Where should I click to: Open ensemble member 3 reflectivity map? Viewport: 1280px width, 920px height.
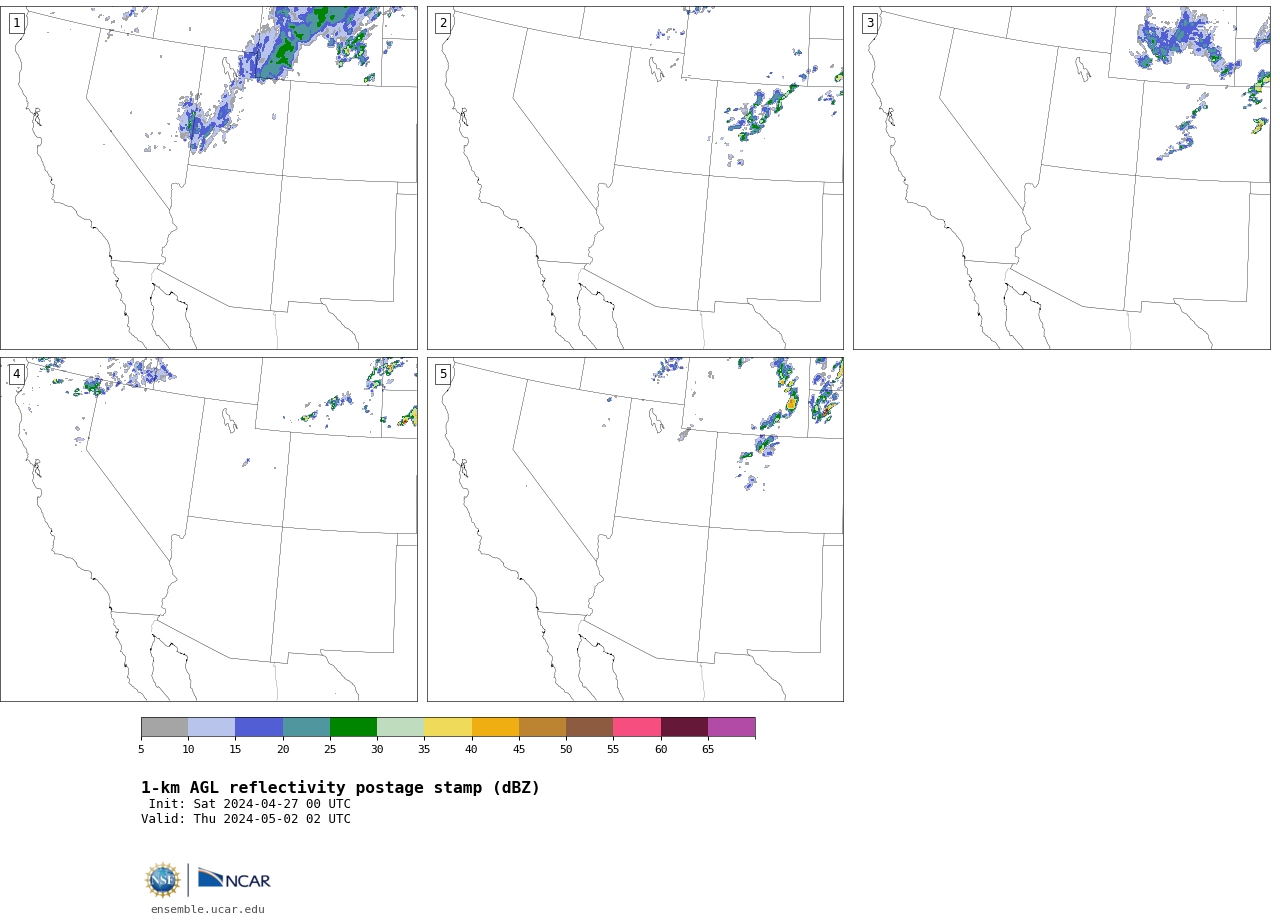[x=1061, y=178]
